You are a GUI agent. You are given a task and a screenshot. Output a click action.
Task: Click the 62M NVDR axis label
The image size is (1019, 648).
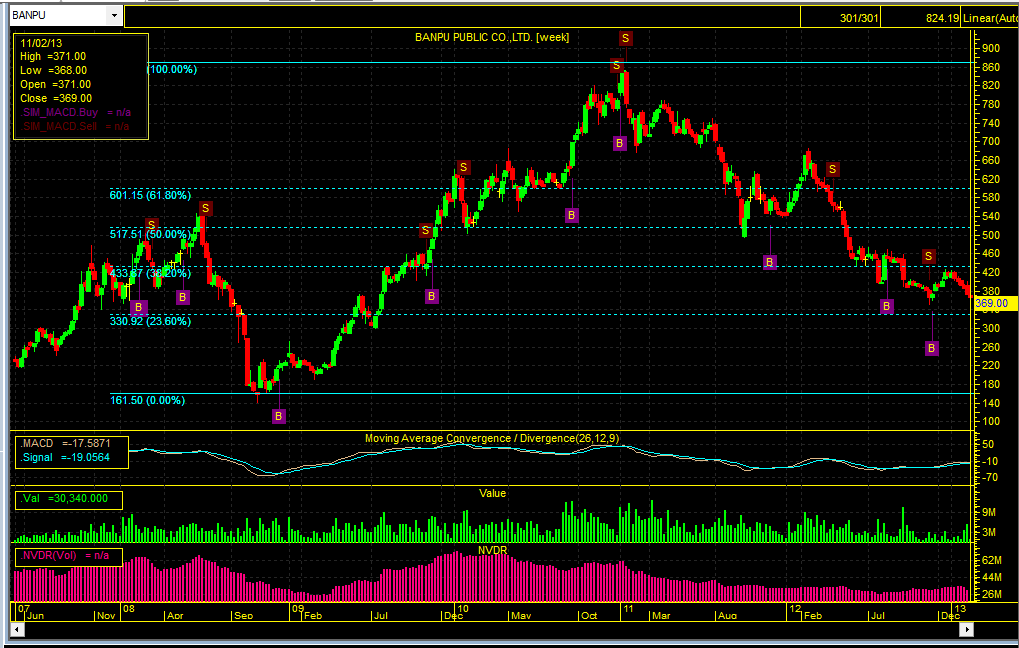[992, 560]
